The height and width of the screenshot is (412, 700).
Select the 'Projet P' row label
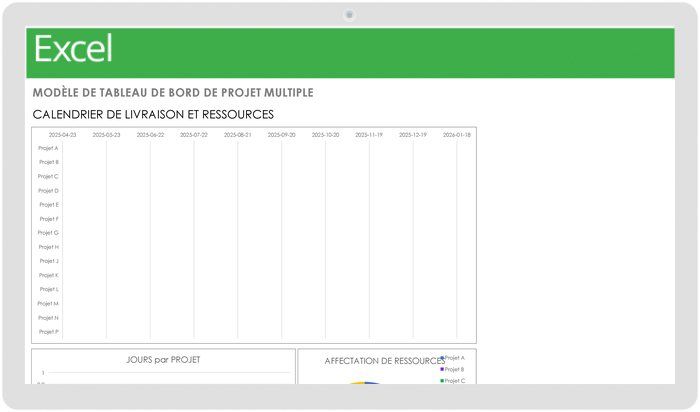pyautogui.click(x=49, y=332)
